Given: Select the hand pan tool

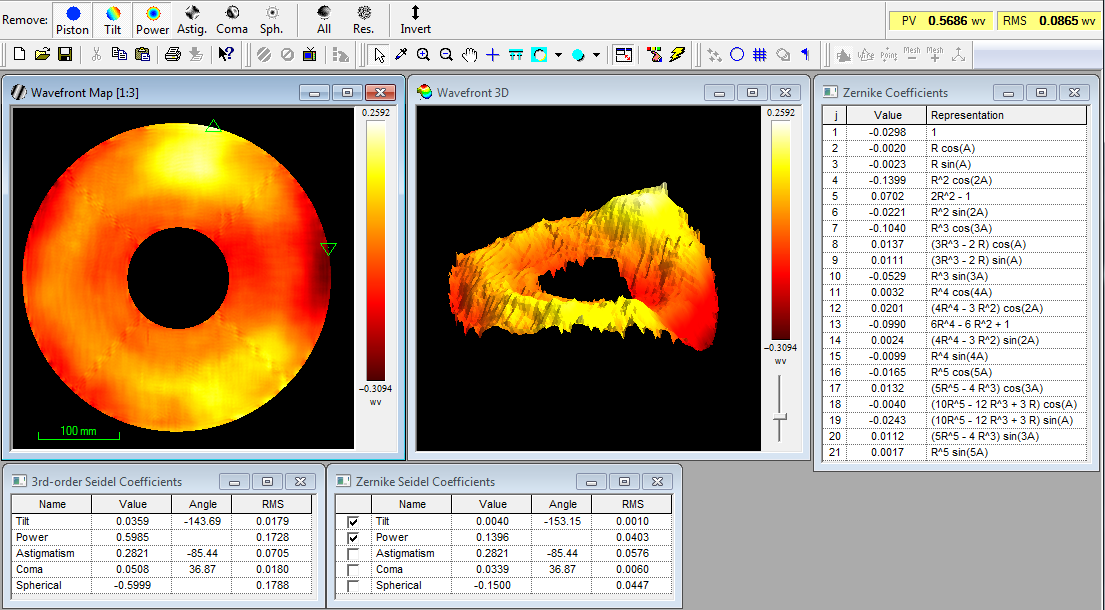Looking at the screenshot, I should tap(469, 55).
